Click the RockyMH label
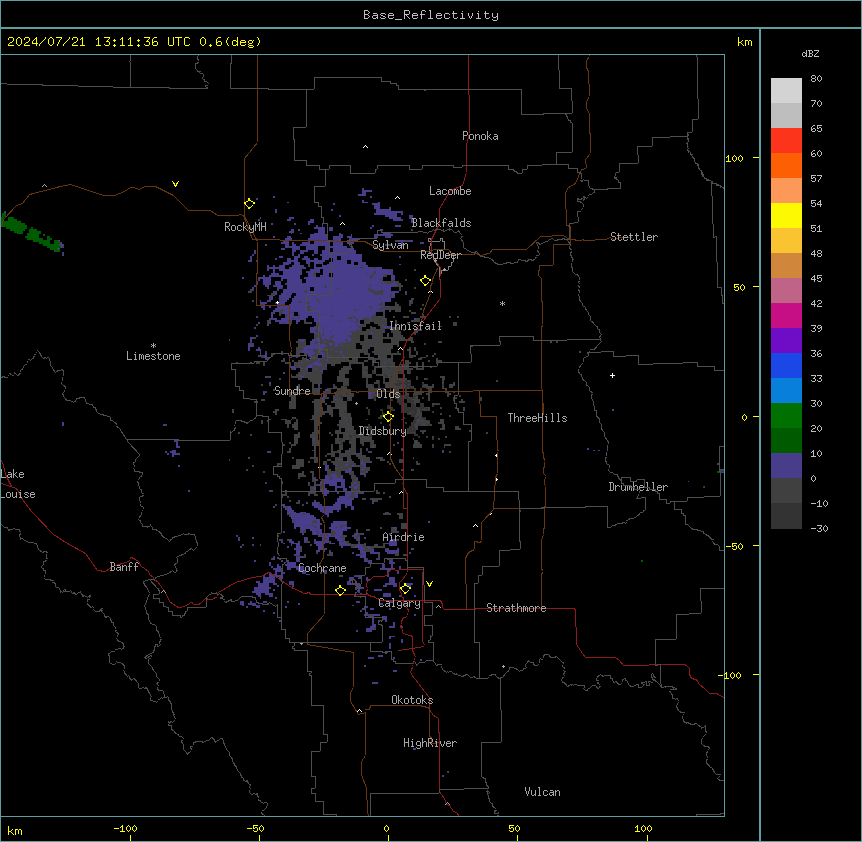Image resolution: width=862 pixels, height=842 pixels. 245,227
